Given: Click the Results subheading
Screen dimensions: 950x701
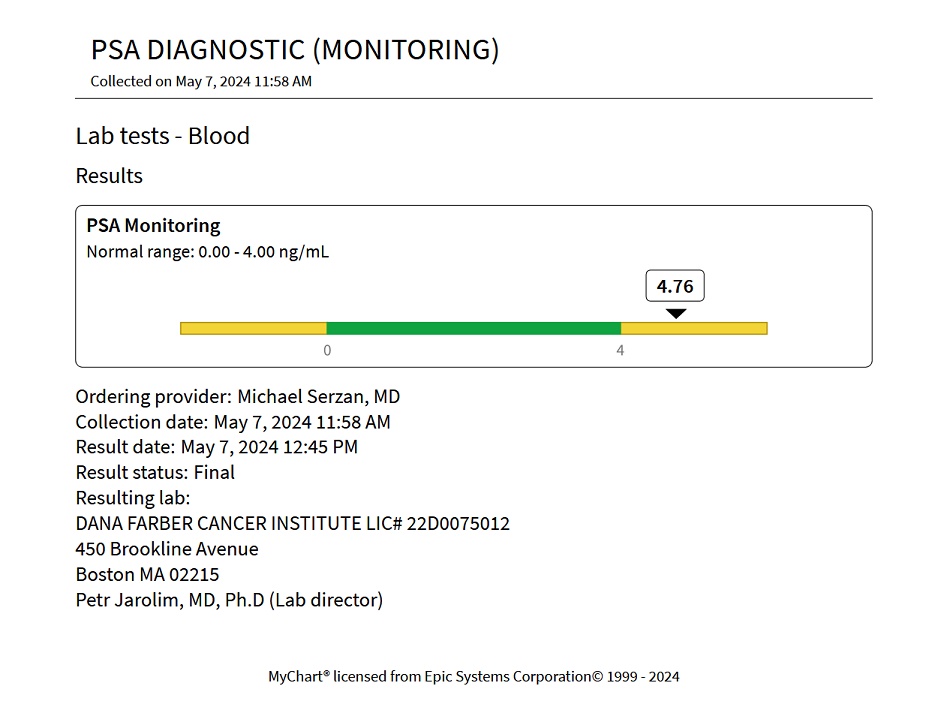Looking at the screenshot, I should (x=109, y=176).
